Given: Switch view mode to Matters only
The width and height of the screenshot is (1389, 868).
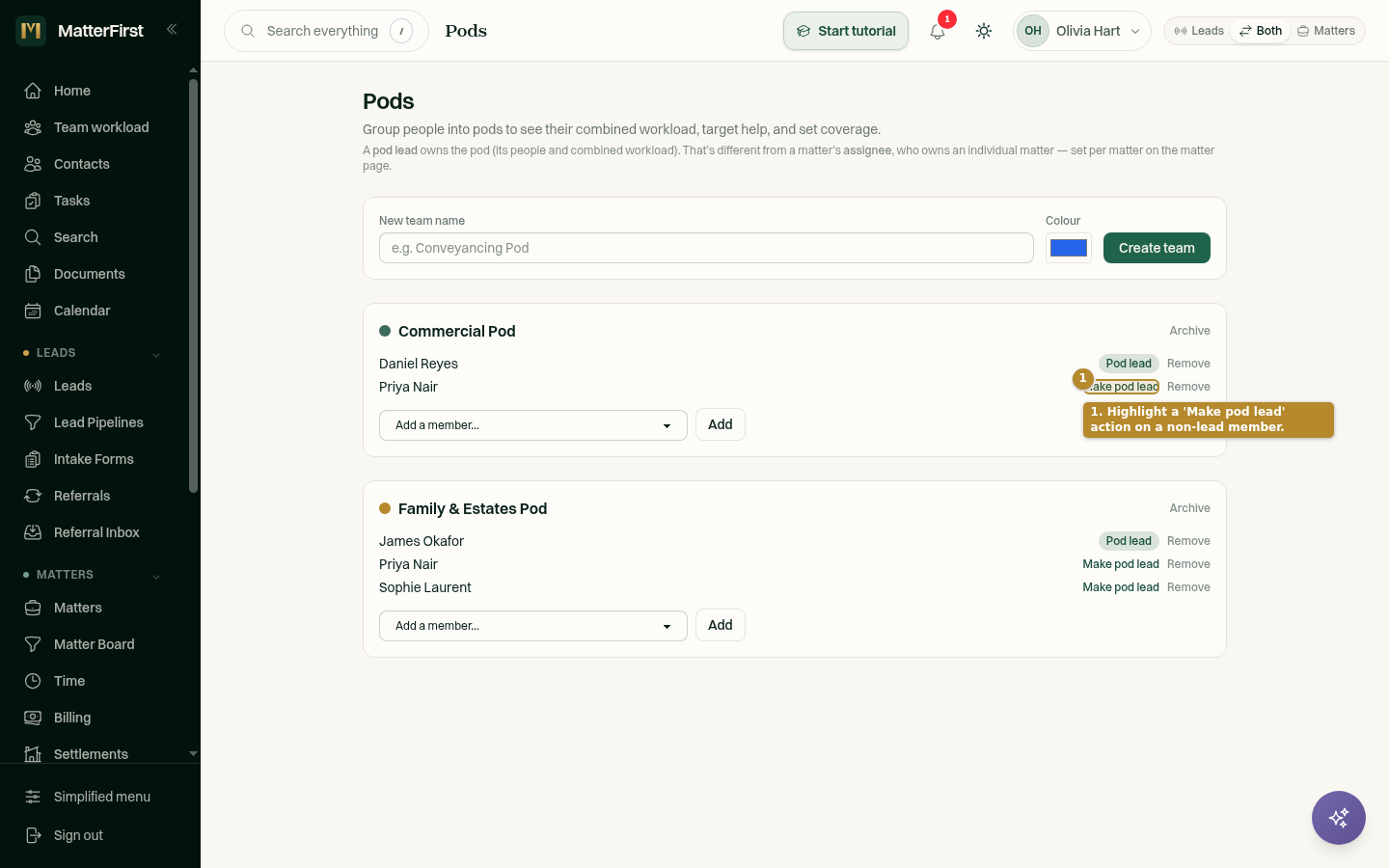Looking at the screenshot, I should point(1326,31).
